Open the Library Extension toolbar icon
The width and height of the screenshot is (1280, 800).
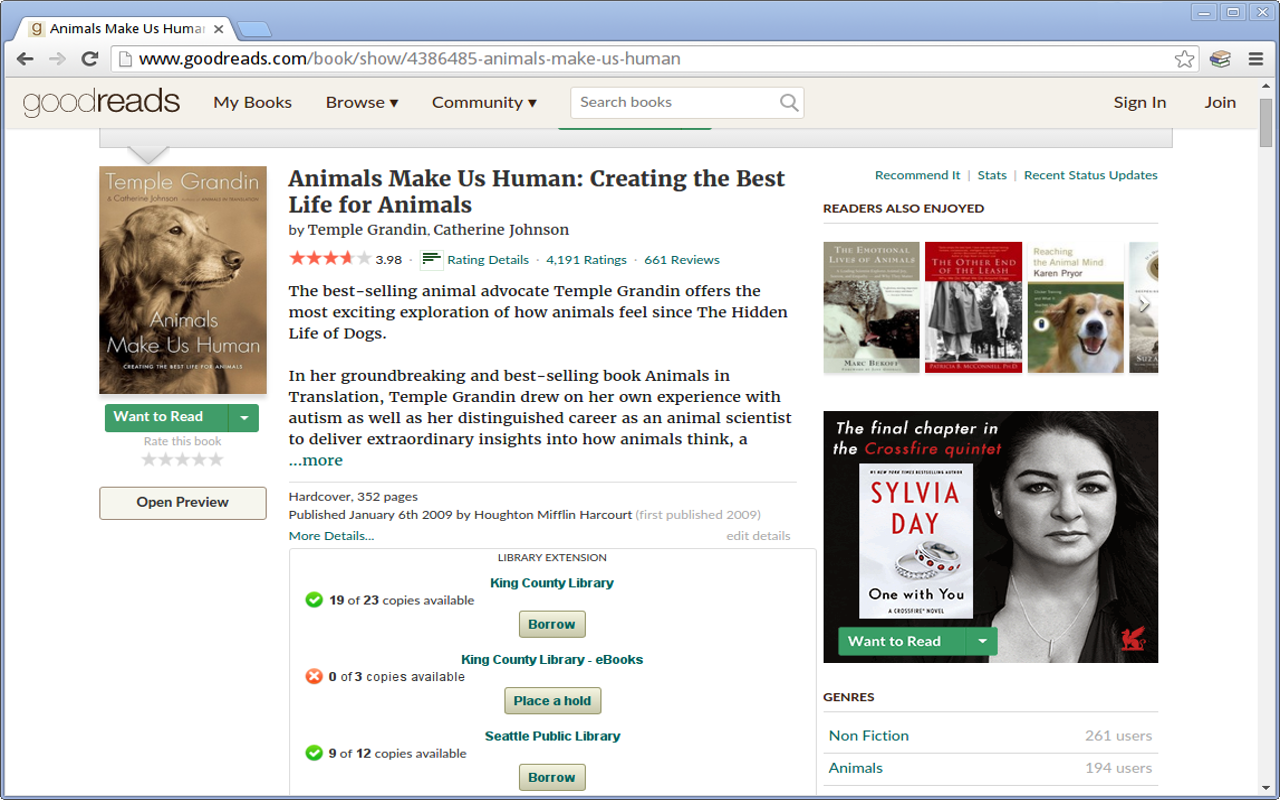click(x=1220, y=59)
